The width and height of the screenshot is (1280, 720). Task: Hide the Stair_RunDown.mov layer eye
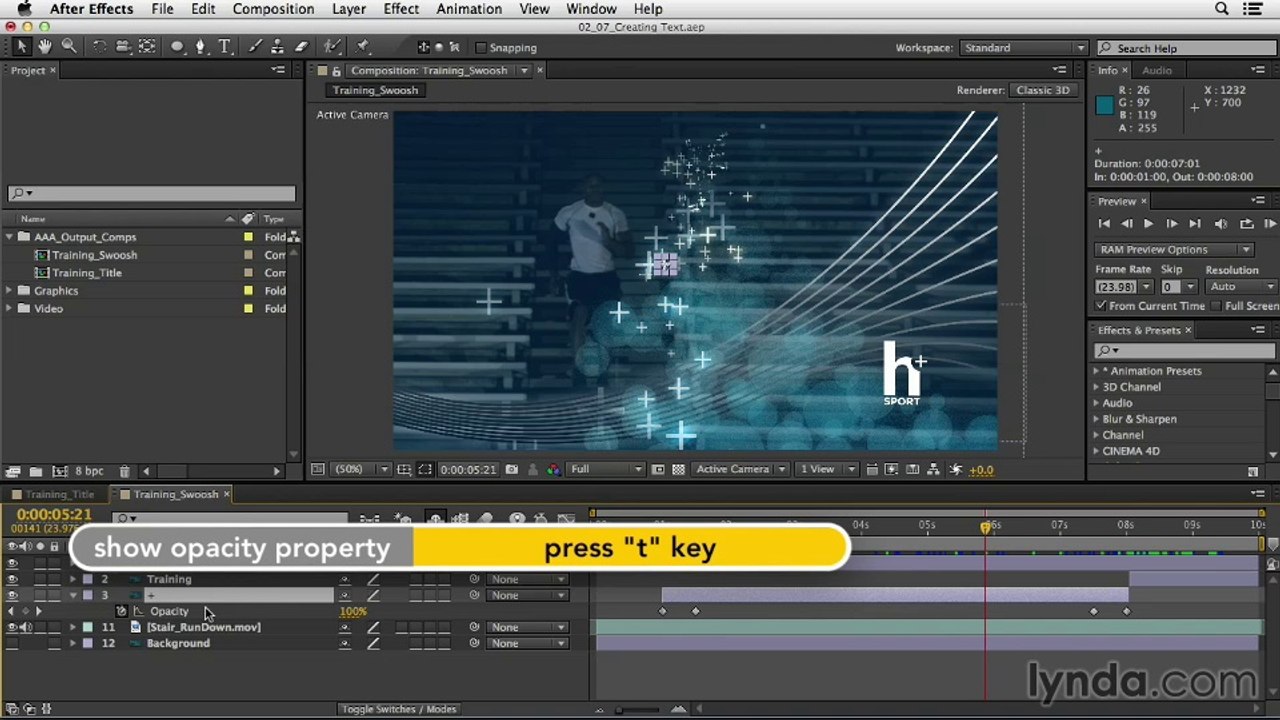12,627
